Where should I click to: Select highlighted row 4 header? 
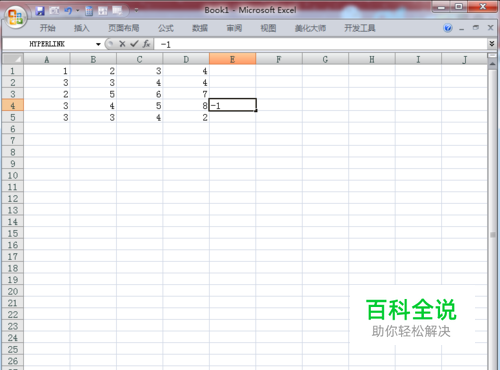tap(13, 106)
